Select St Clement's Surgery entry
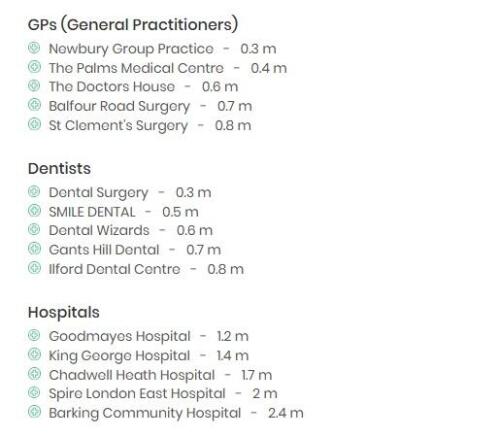 click(x=150, y=126)
